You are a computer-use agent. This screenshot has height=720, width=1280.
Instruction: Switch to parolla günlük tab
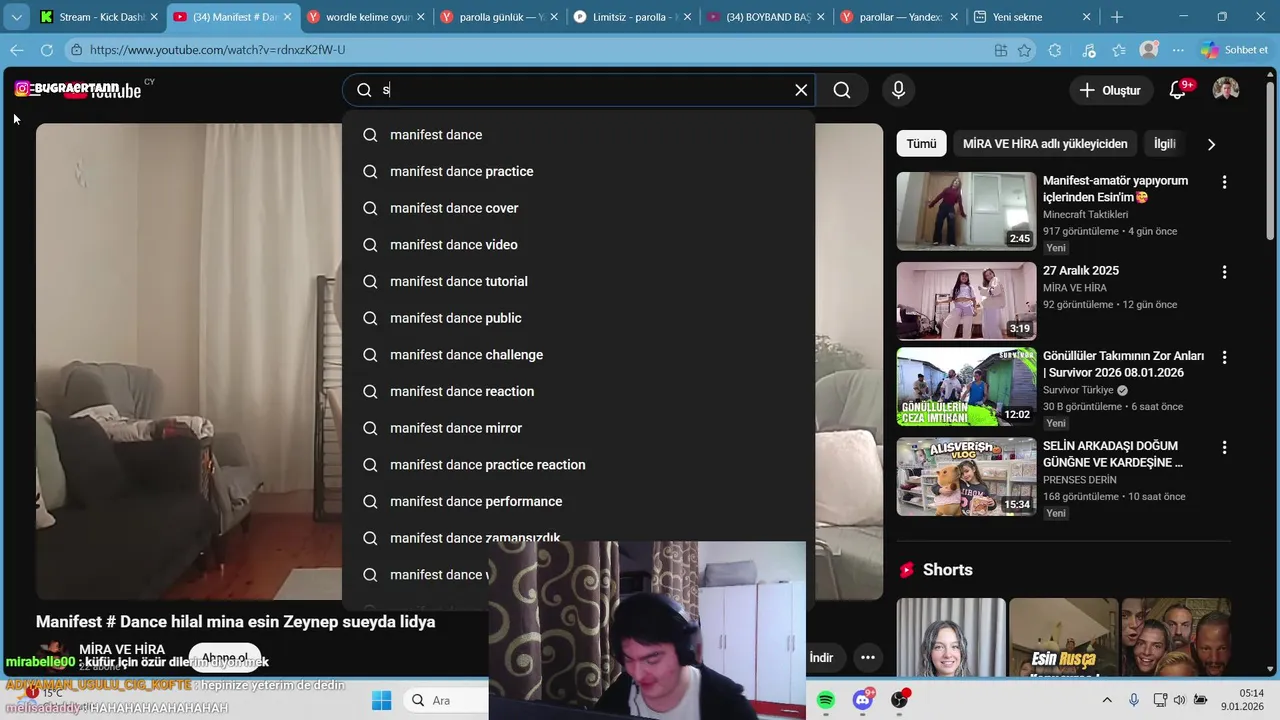tap(500, 17)
